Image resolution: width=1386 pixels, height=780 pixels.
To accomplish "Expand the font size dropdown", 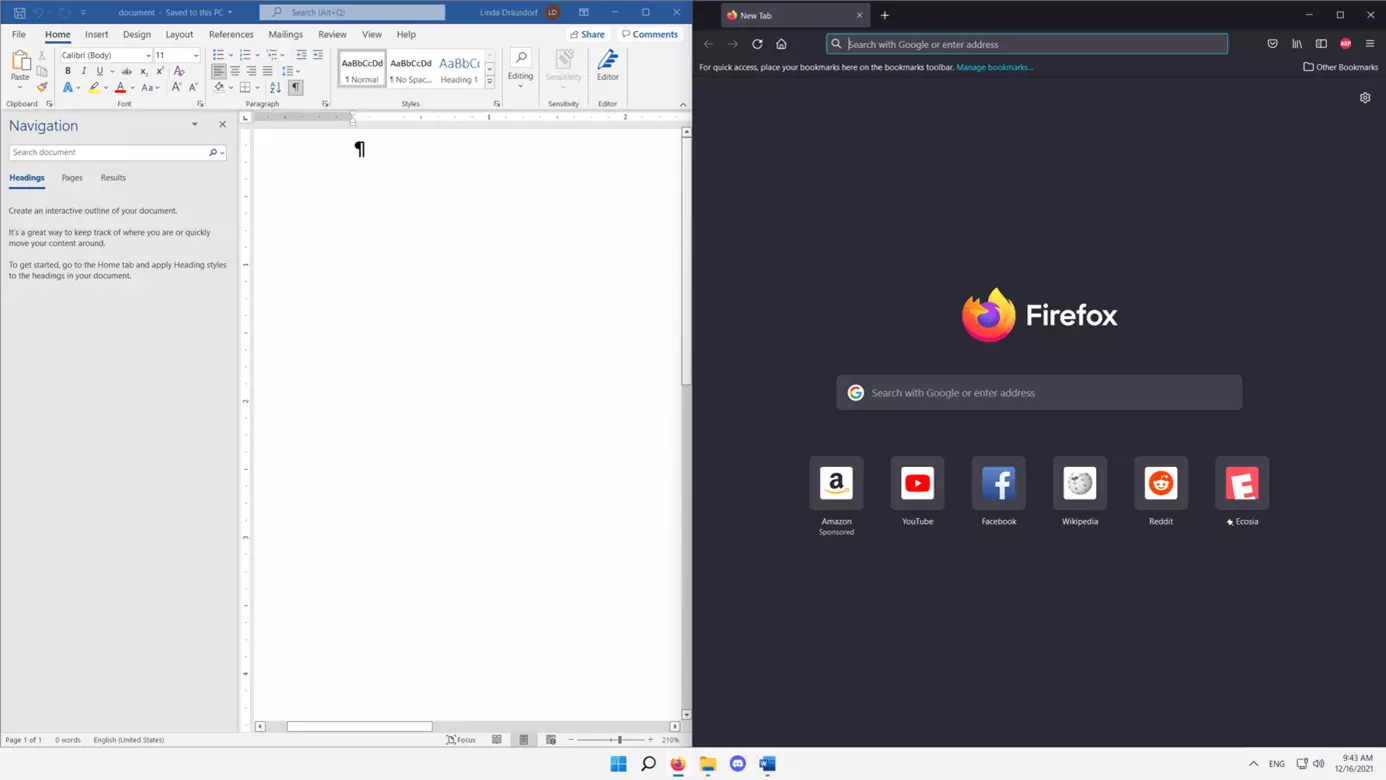I will [x=196, y=56].
